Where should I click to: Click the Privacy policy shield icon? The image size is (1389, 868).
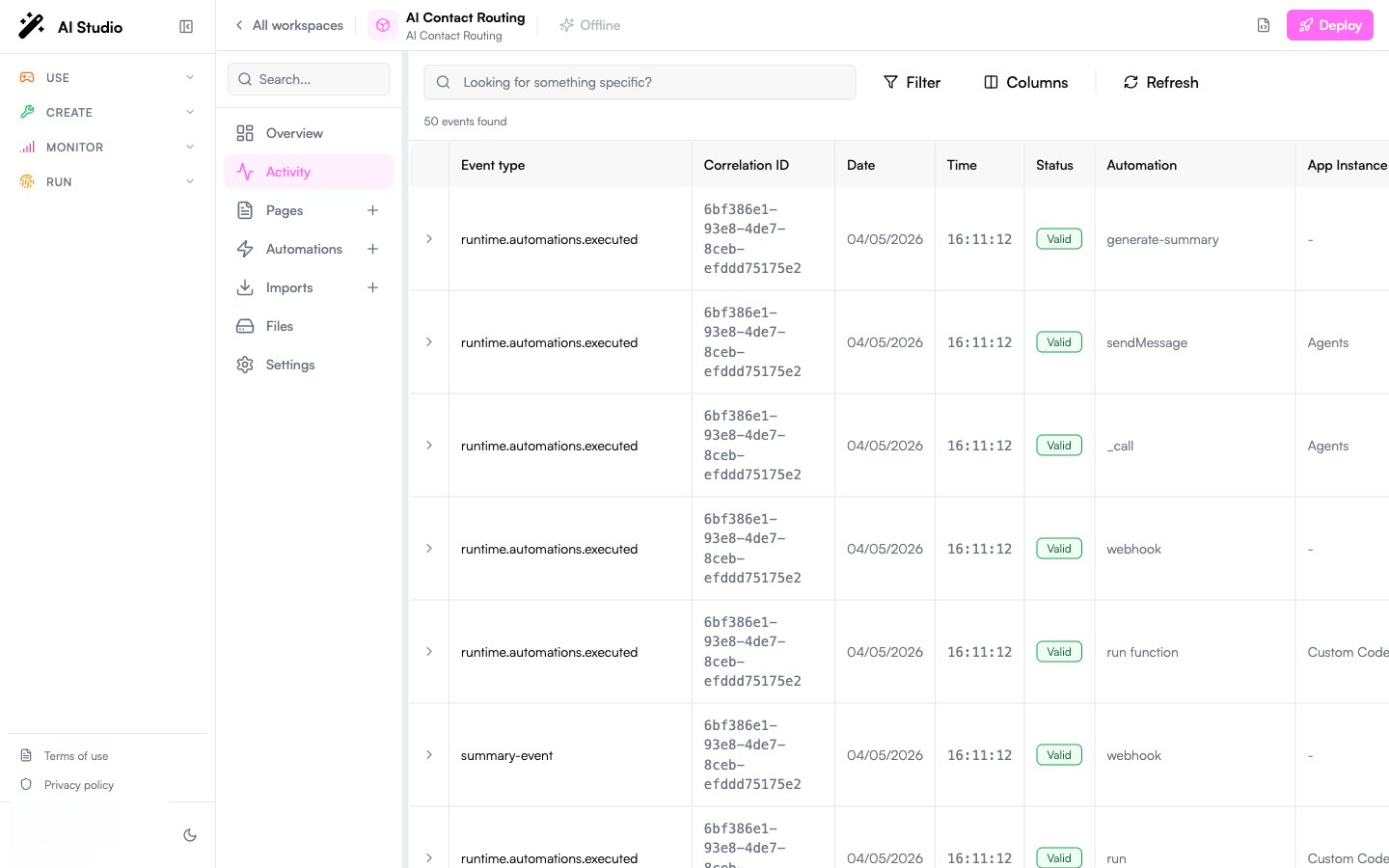point(26,784)
